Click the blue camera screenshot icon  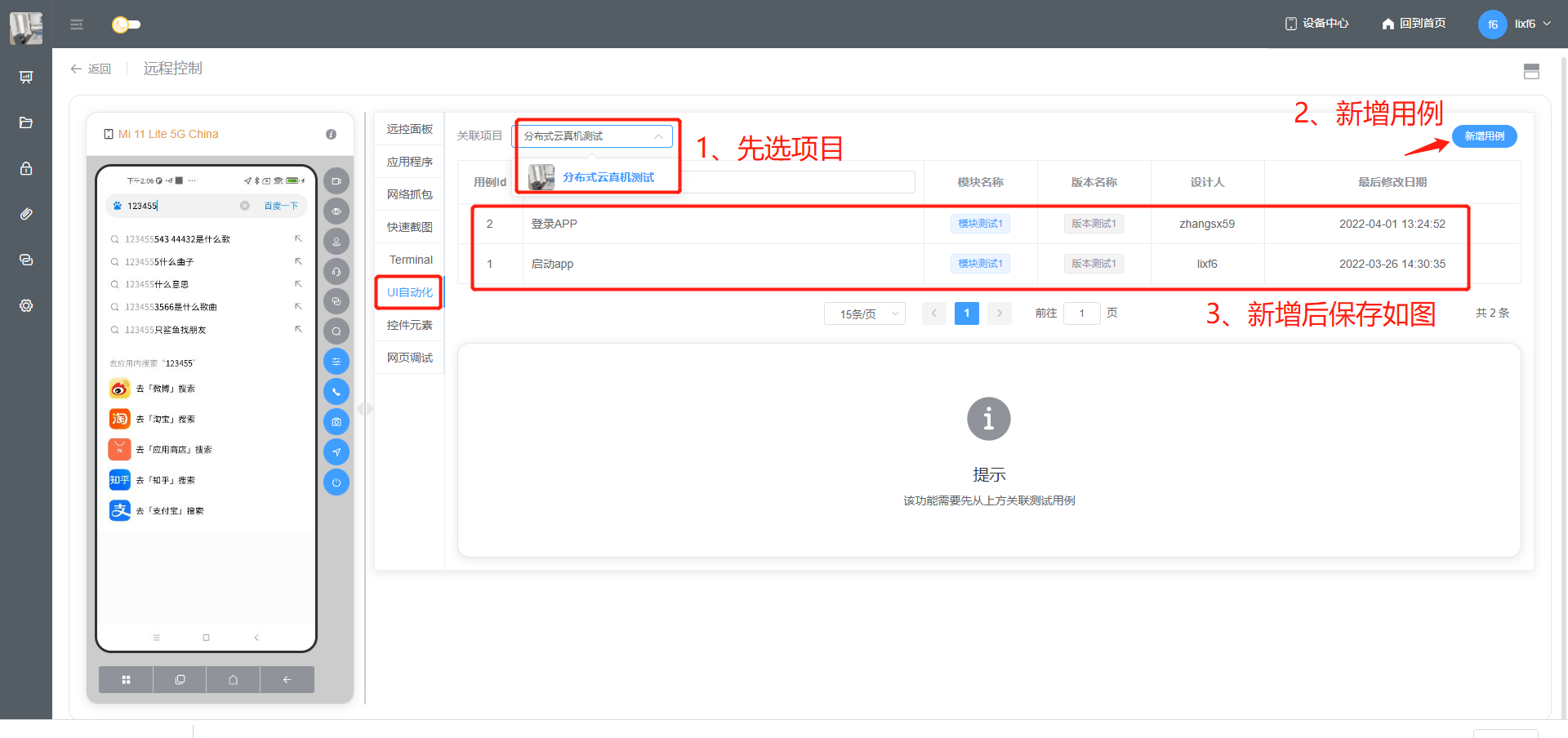coord(336,422)
